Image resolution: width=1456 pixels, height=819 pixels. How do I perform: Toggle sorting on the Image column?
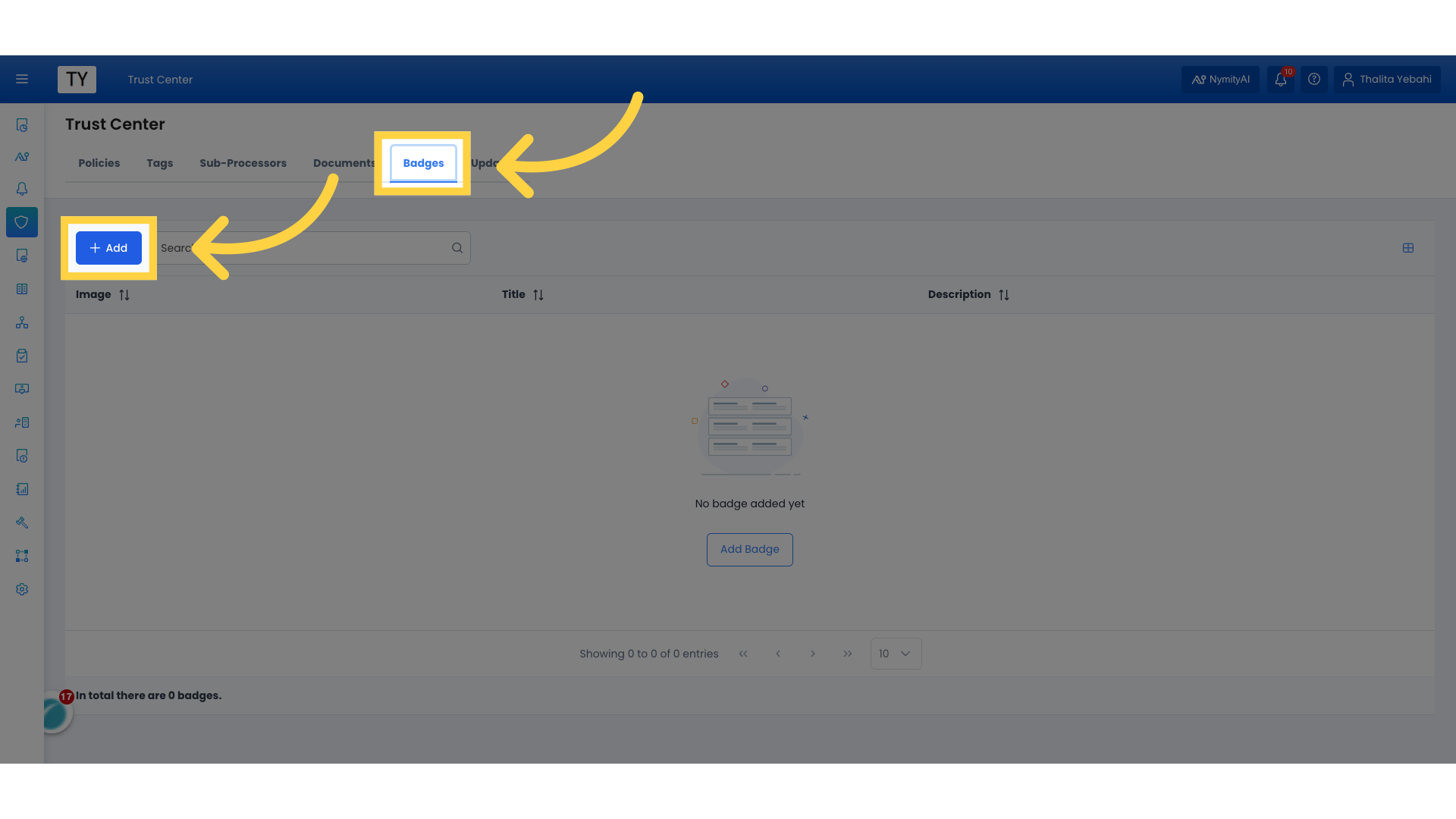[124, 294]
